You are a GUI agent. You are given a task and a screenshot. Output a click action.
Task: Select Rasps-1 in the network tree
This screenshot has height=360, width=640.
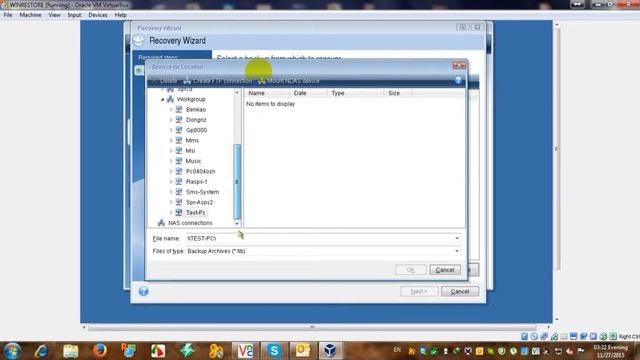click(x=196, y=182)
